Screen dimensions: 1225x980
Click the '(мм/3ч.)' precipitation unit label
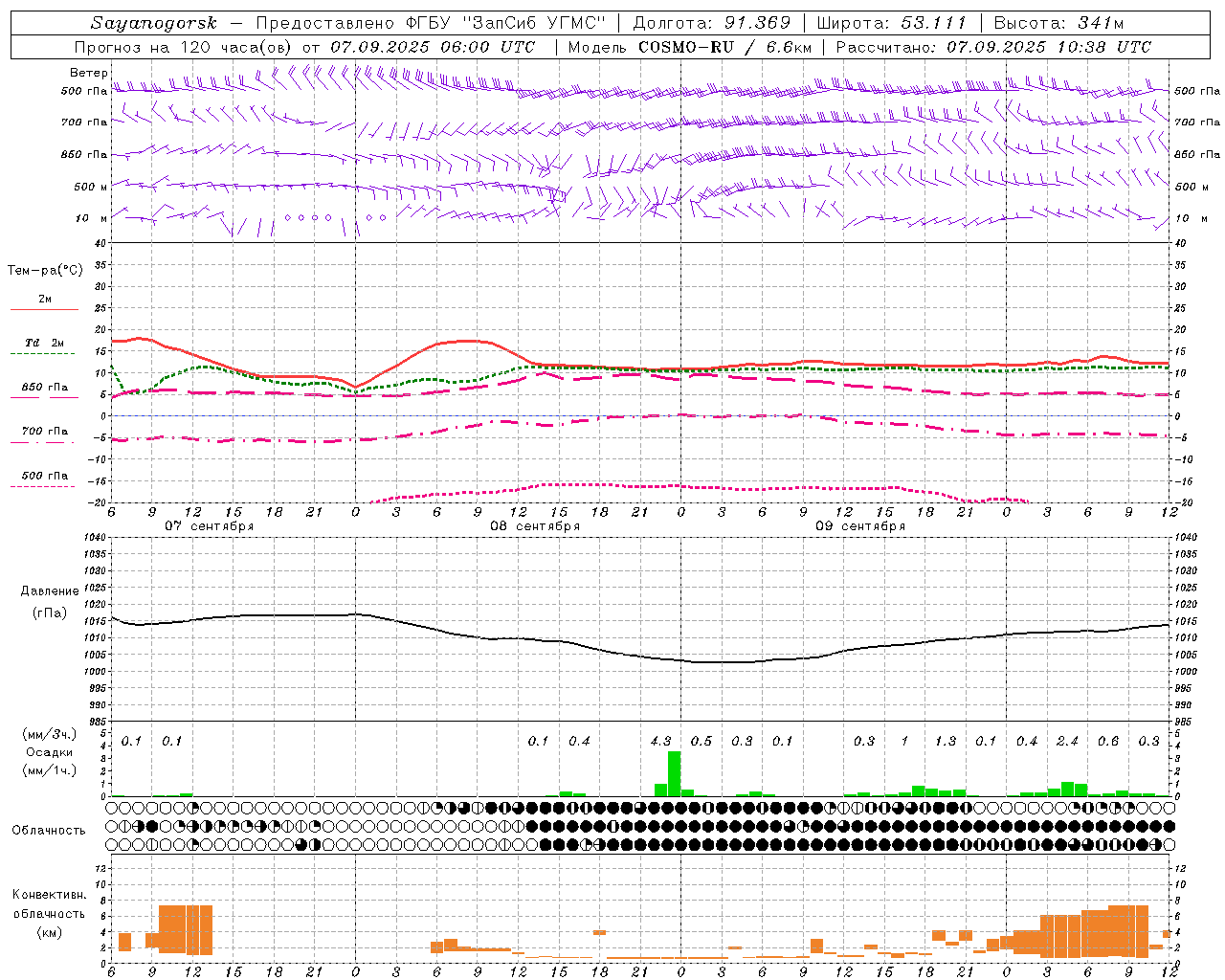[50, 735]
